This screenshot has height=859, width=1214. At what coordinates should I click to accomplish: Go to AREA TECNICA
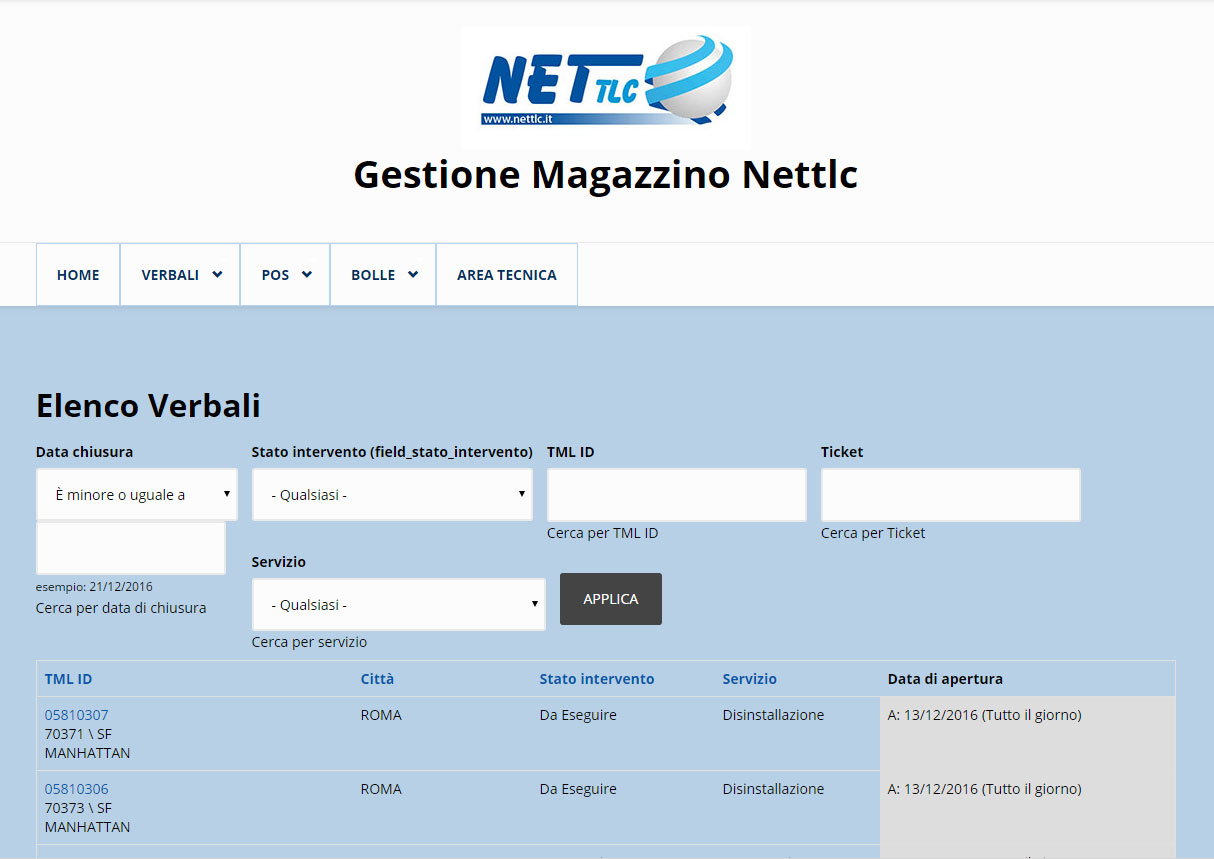[507, 275]
